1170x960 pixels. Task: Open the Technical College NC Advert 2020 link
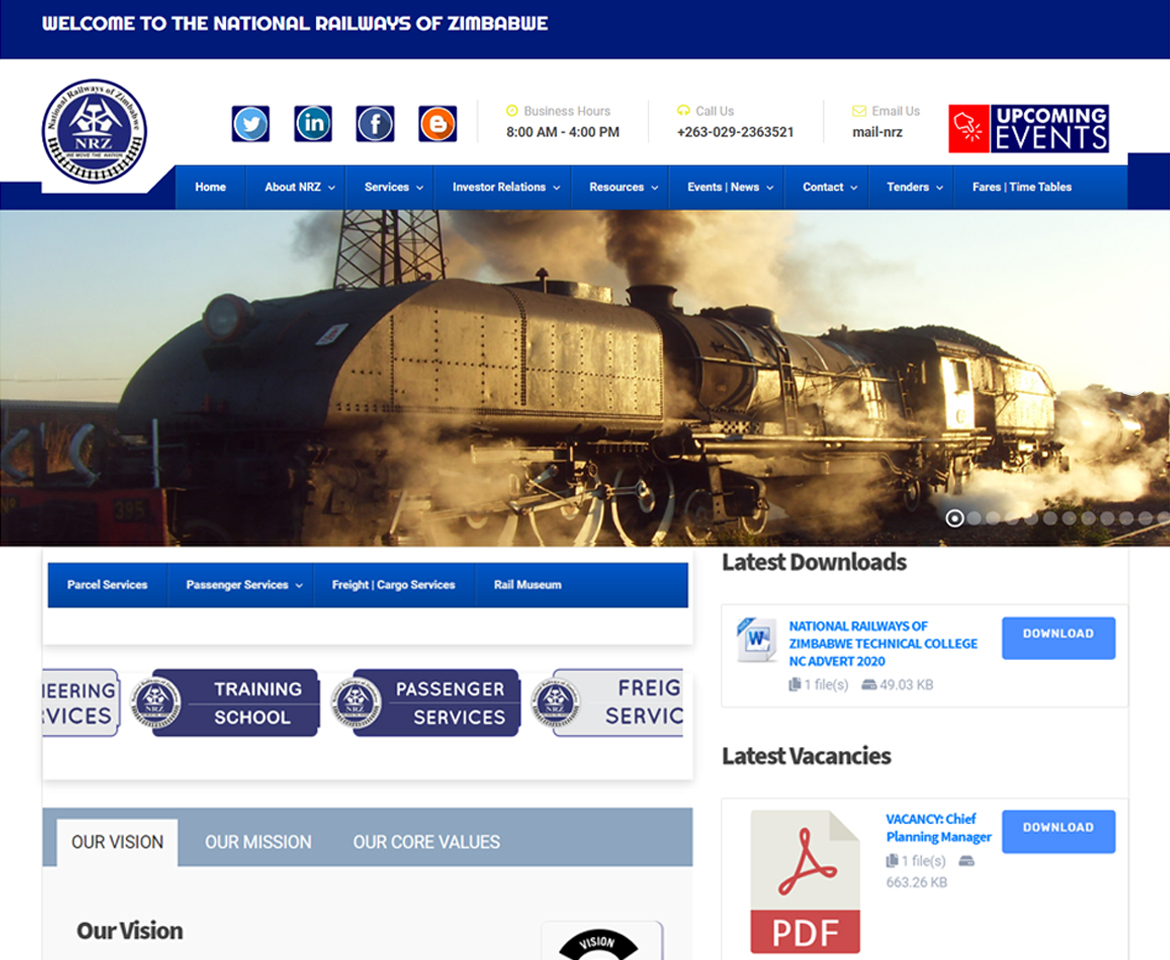click(x=883, y=644)
